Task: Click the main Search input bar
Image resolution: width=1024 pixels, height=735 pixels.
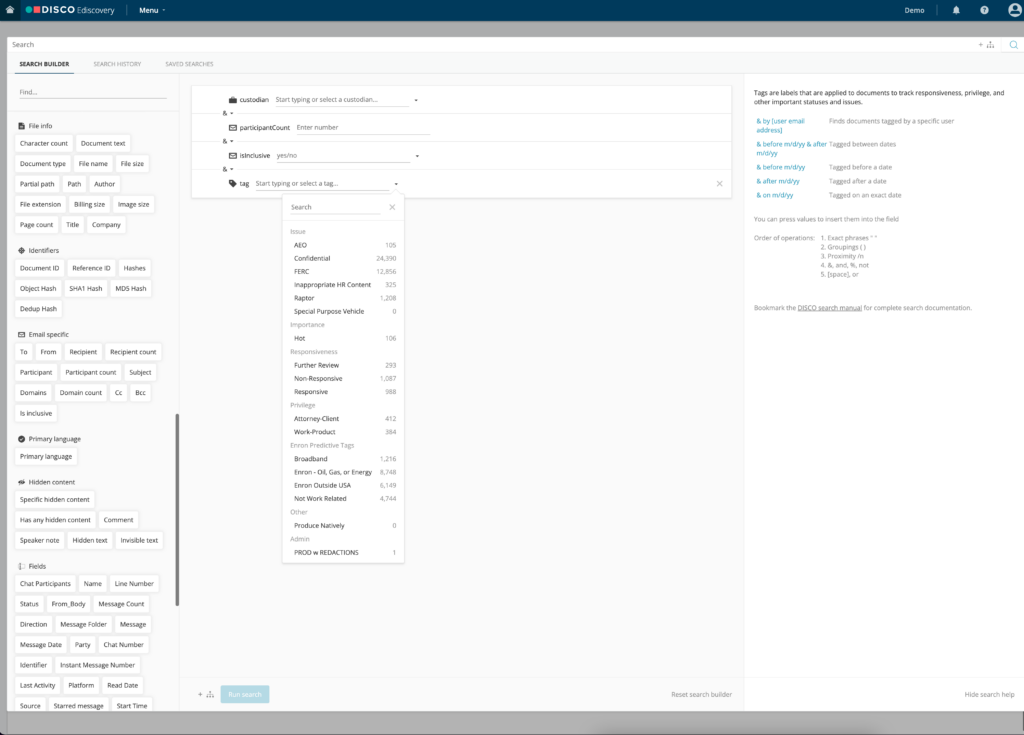Action: (490, 44)
